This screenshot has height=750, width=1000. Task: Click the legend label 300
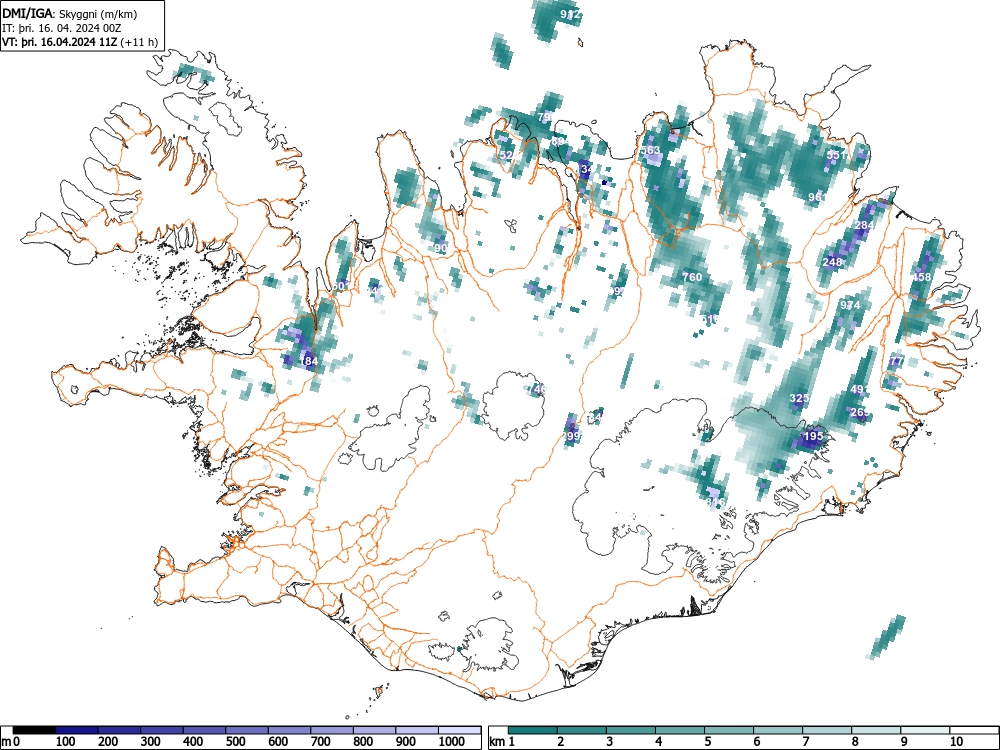pyautogui.click(x=150, y=742)
